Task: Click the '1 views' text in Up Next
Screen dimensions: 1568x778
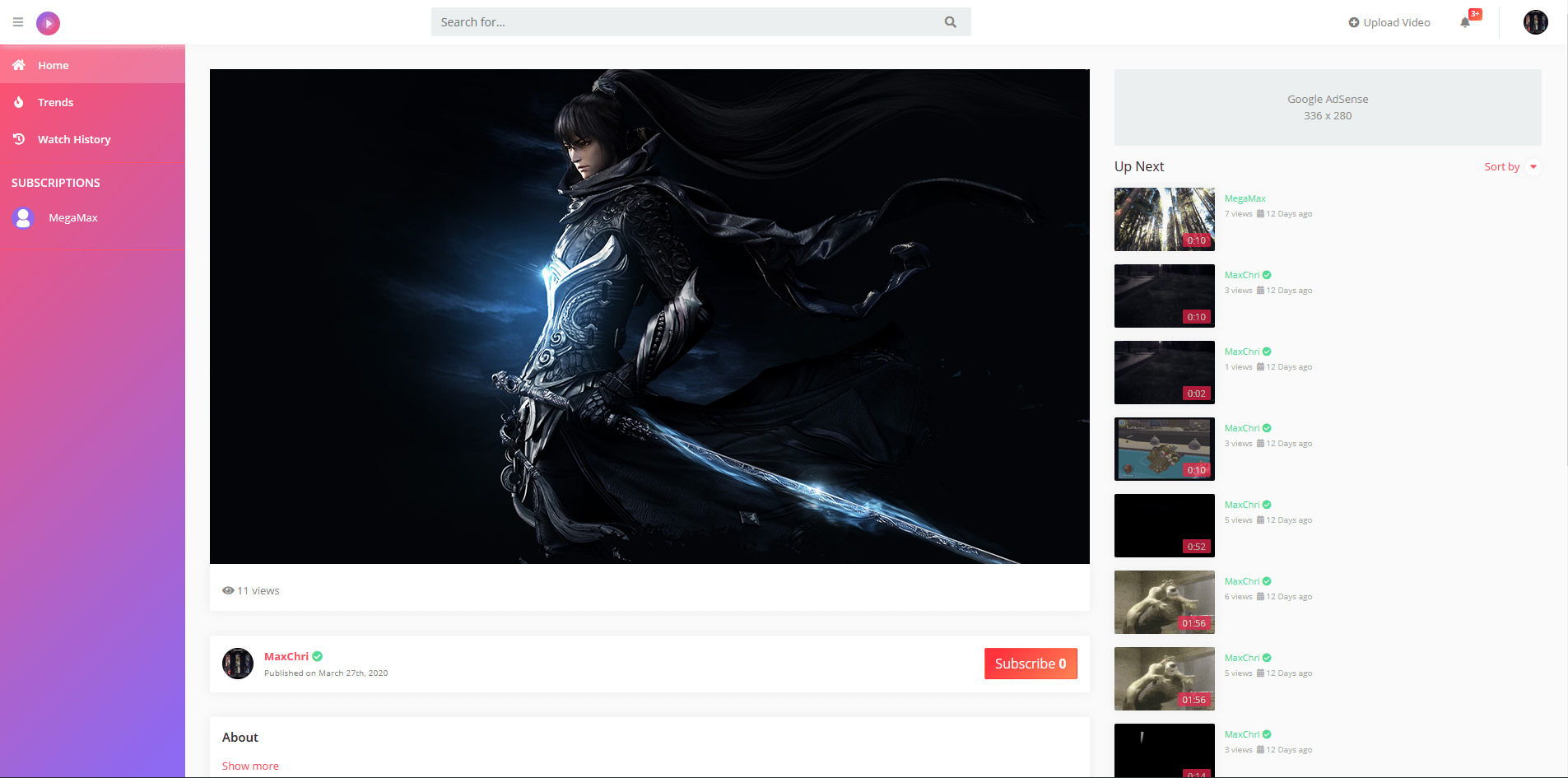Action: pos(1239,367)
